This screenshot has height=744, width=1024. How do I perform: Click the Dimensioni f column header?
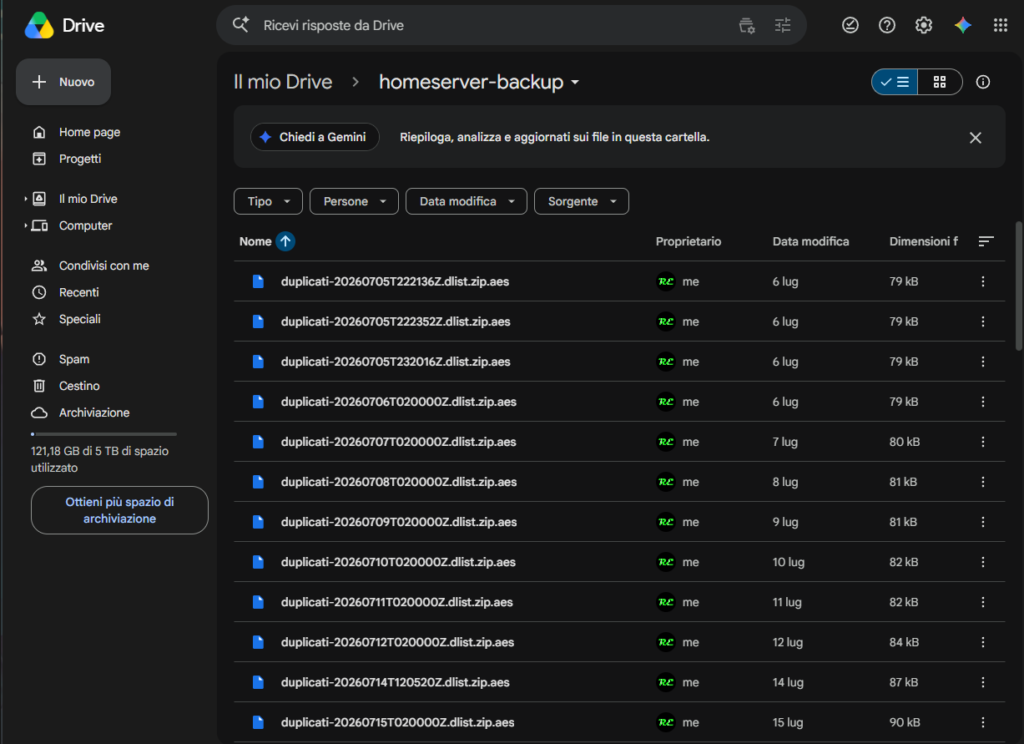click(923, 242)
